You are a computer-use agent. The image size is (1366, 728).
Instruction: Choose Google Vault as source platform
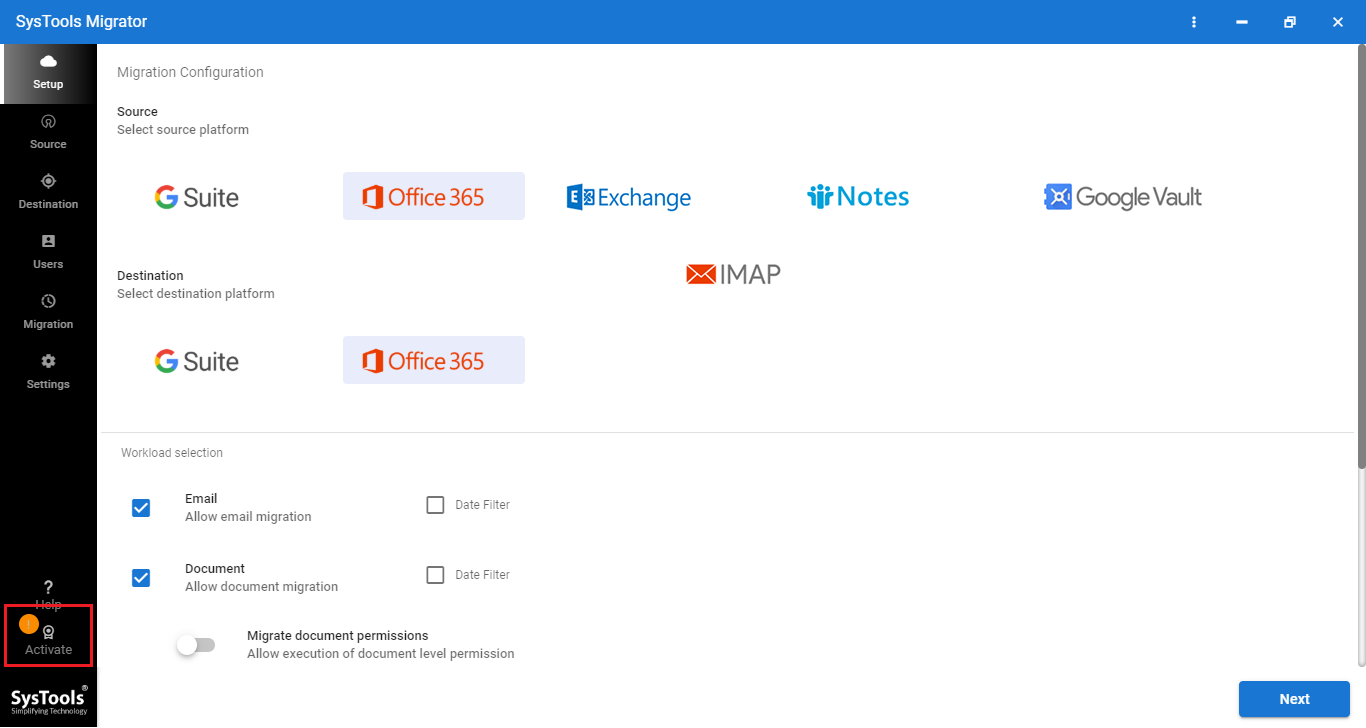[1123, 197]
